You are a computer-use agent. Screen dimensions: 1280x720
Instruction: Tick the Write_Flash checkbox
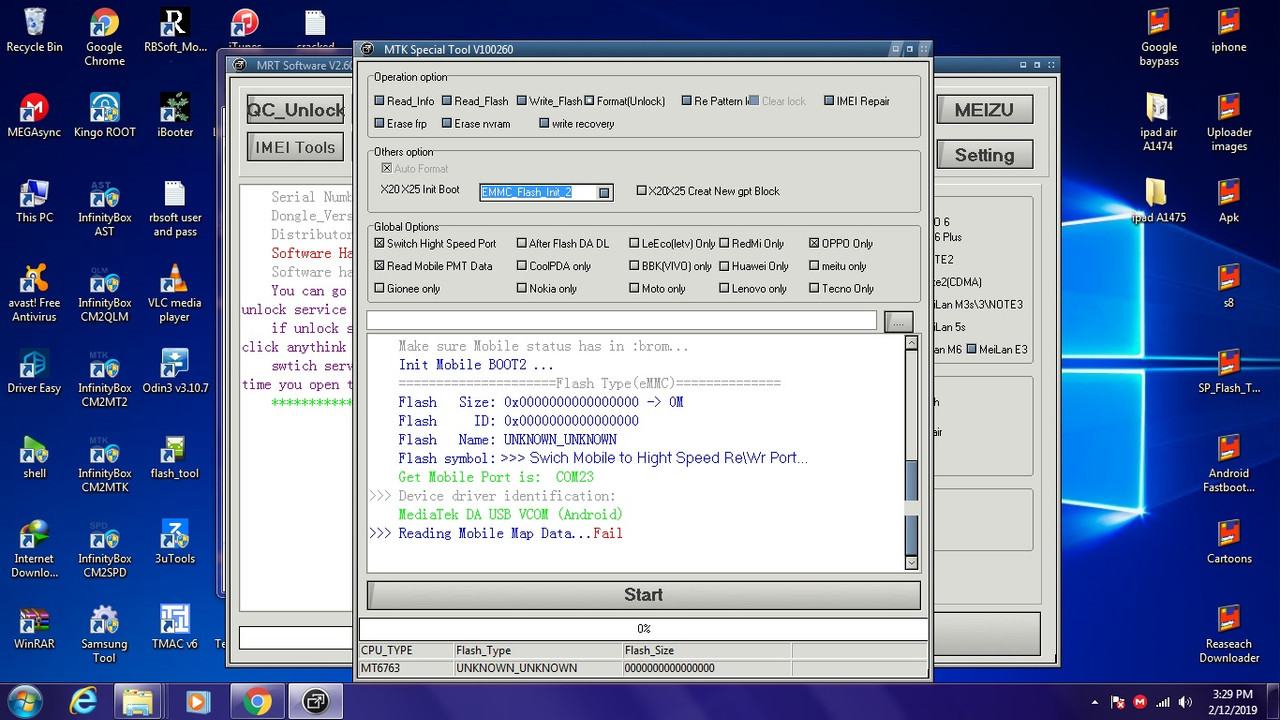click(x=521, y=101)
